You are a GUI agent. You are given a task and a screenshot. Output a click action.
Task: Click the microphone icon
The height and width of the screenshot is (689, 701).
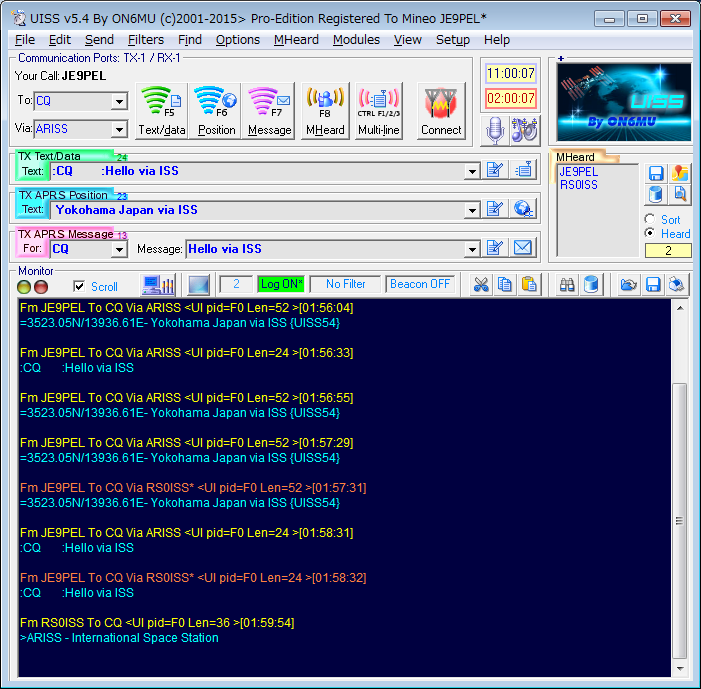495,131
